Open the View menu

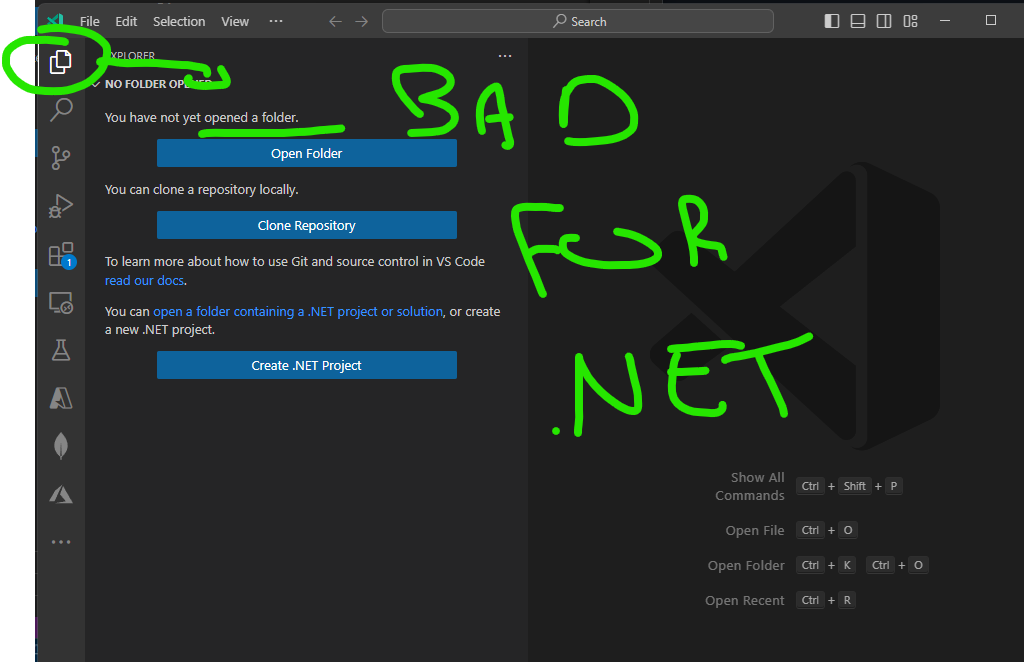tap(235, 22)
